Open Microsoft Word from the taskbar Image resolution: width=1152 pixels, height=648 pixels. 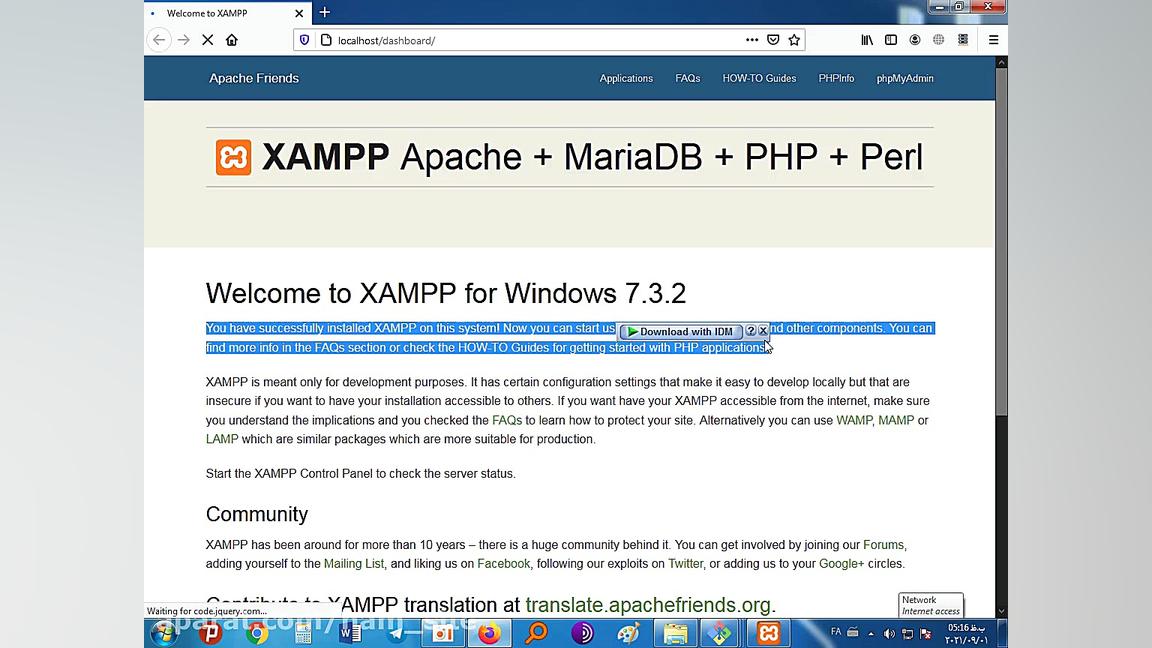click(350, 633)
